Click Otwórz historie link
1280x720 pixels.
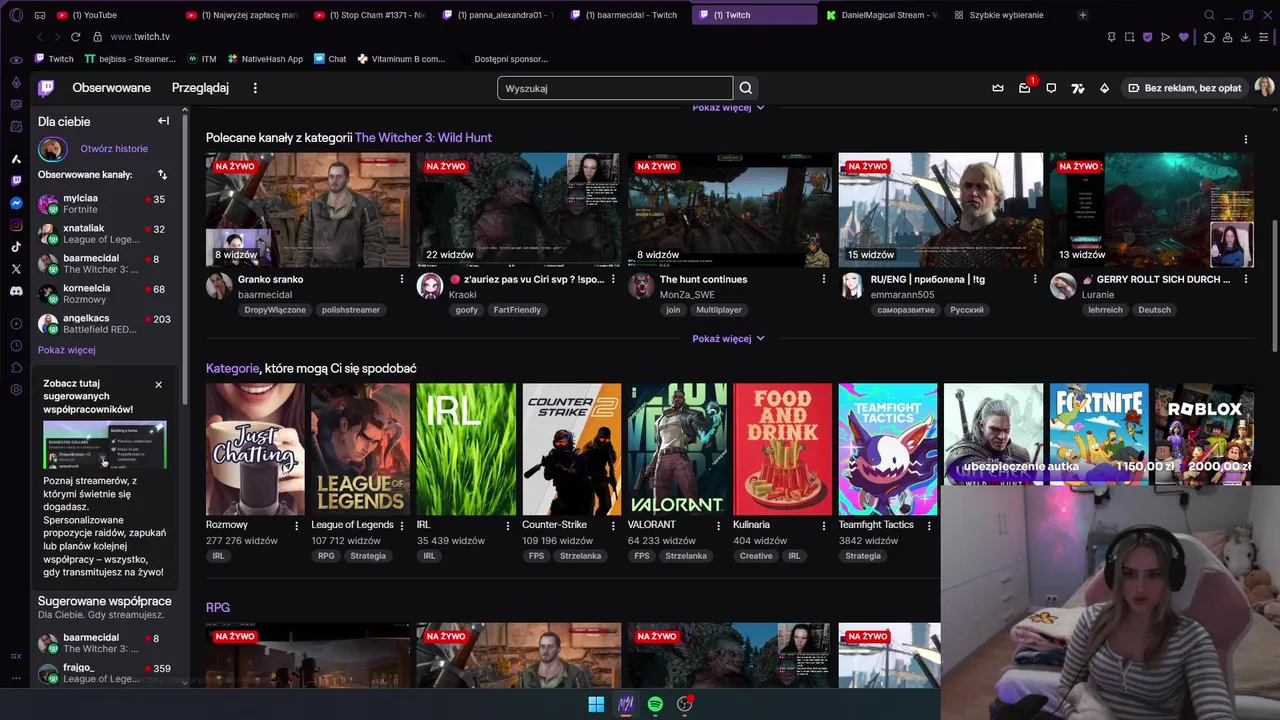pos(114,149)
